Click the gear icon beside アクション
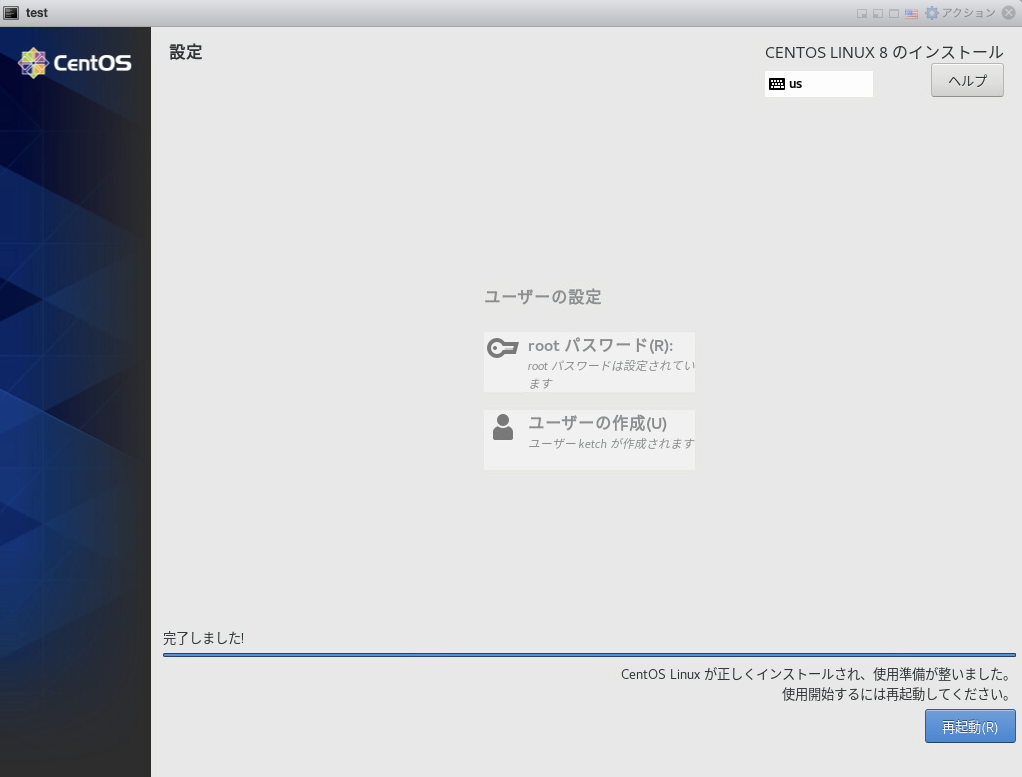Image resolution: width=1022 pixels, height=777 pixels. (x=932, y=13)
